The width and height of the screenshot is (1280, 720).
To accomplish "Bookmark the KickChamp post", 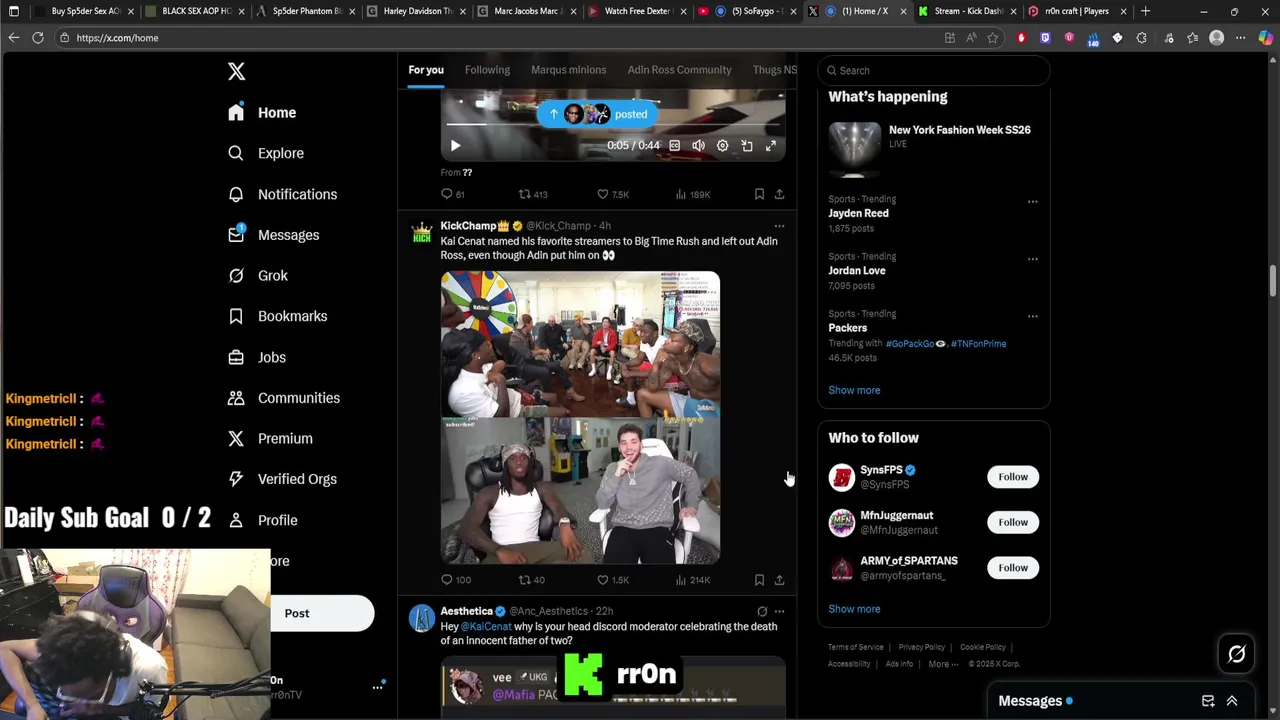I will coord(759,580).
